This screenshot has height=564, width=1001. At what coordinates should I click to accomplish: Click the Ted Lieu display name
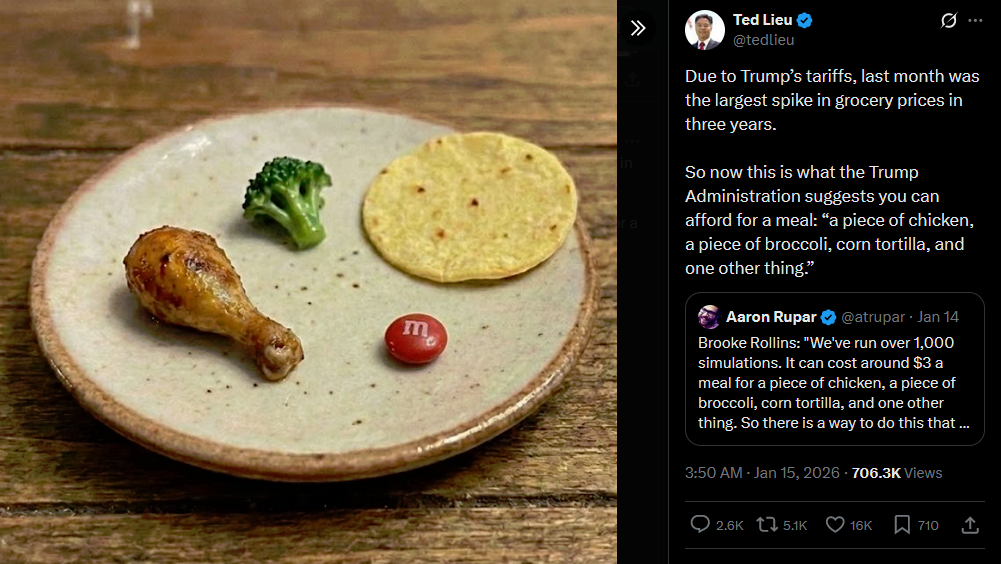tap(762, 20)
